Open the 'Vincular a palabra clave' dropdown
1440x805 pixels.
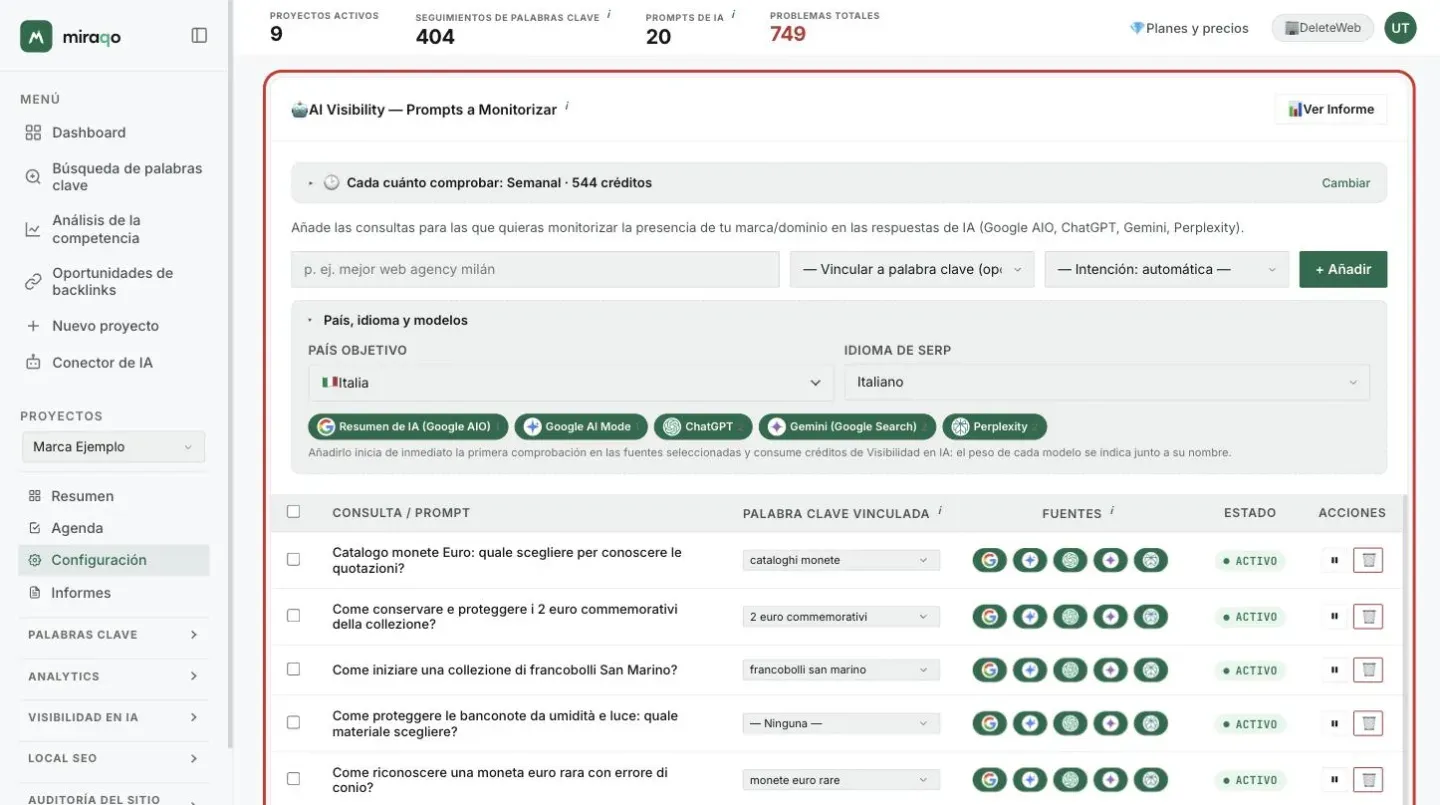click(912, 269)
